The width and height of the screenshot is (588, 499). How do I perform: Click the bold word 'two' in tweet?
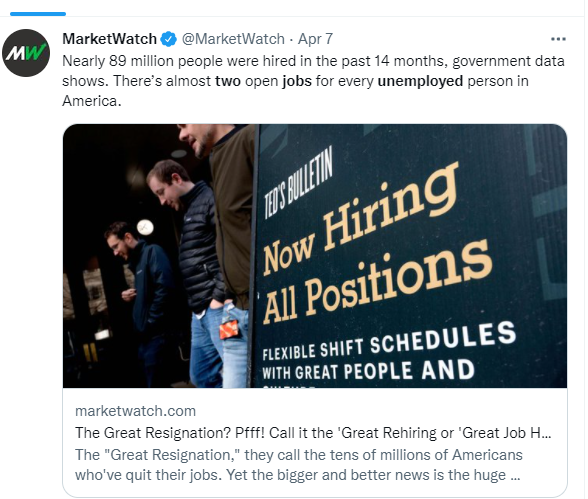coord(228,81)
